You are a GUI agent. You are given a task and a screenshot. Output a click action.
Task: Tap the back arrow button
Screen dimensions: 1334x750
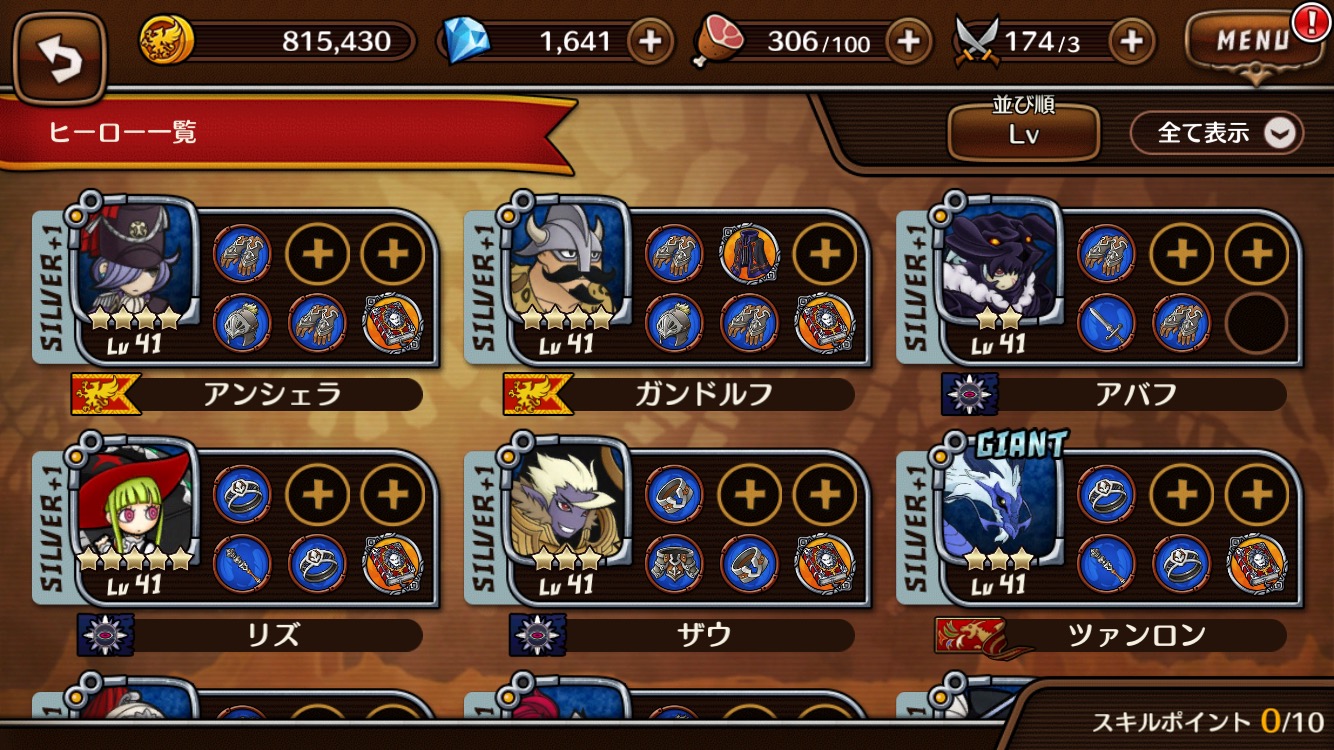59,59
